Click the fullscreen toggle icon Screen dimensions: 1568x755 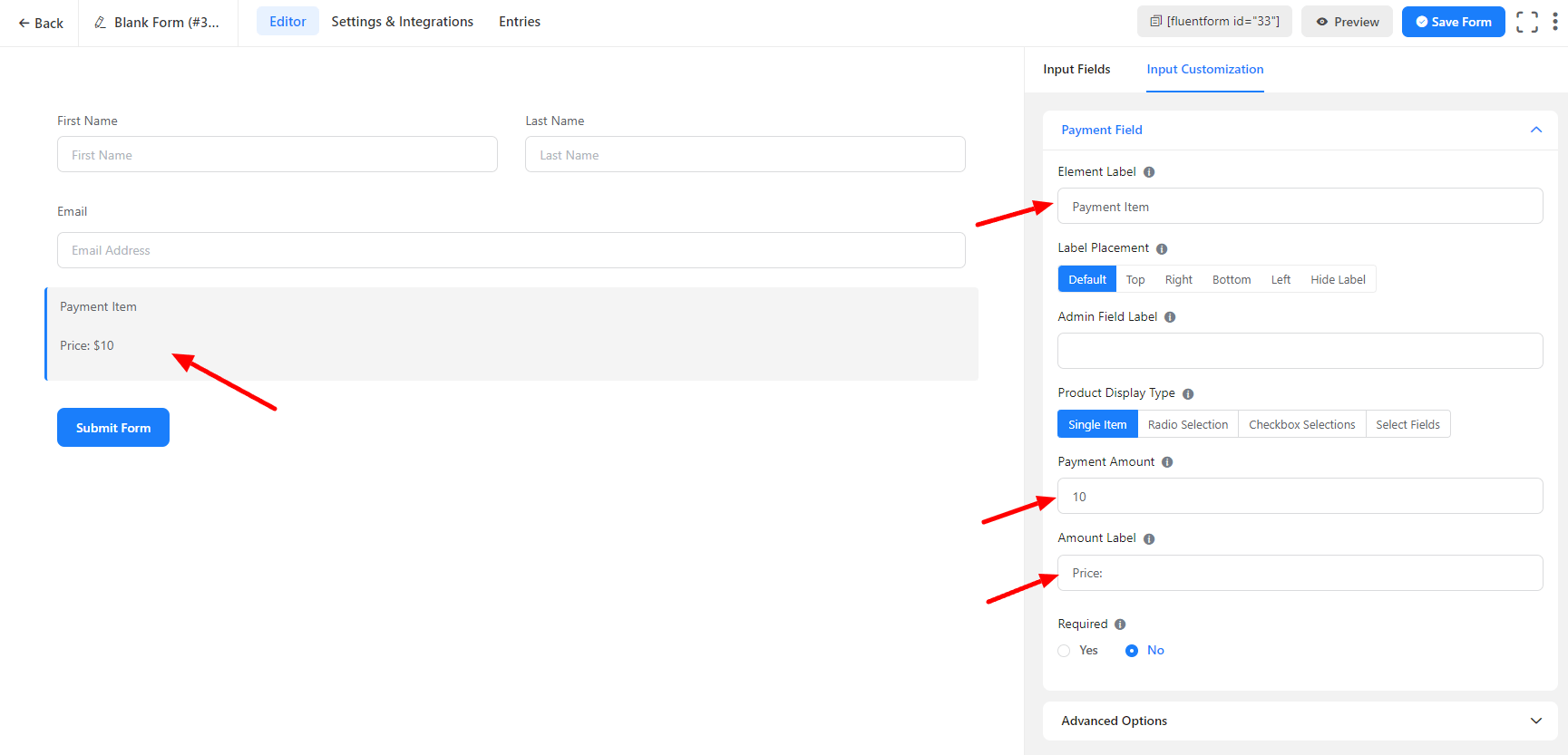click(1527, 22)
